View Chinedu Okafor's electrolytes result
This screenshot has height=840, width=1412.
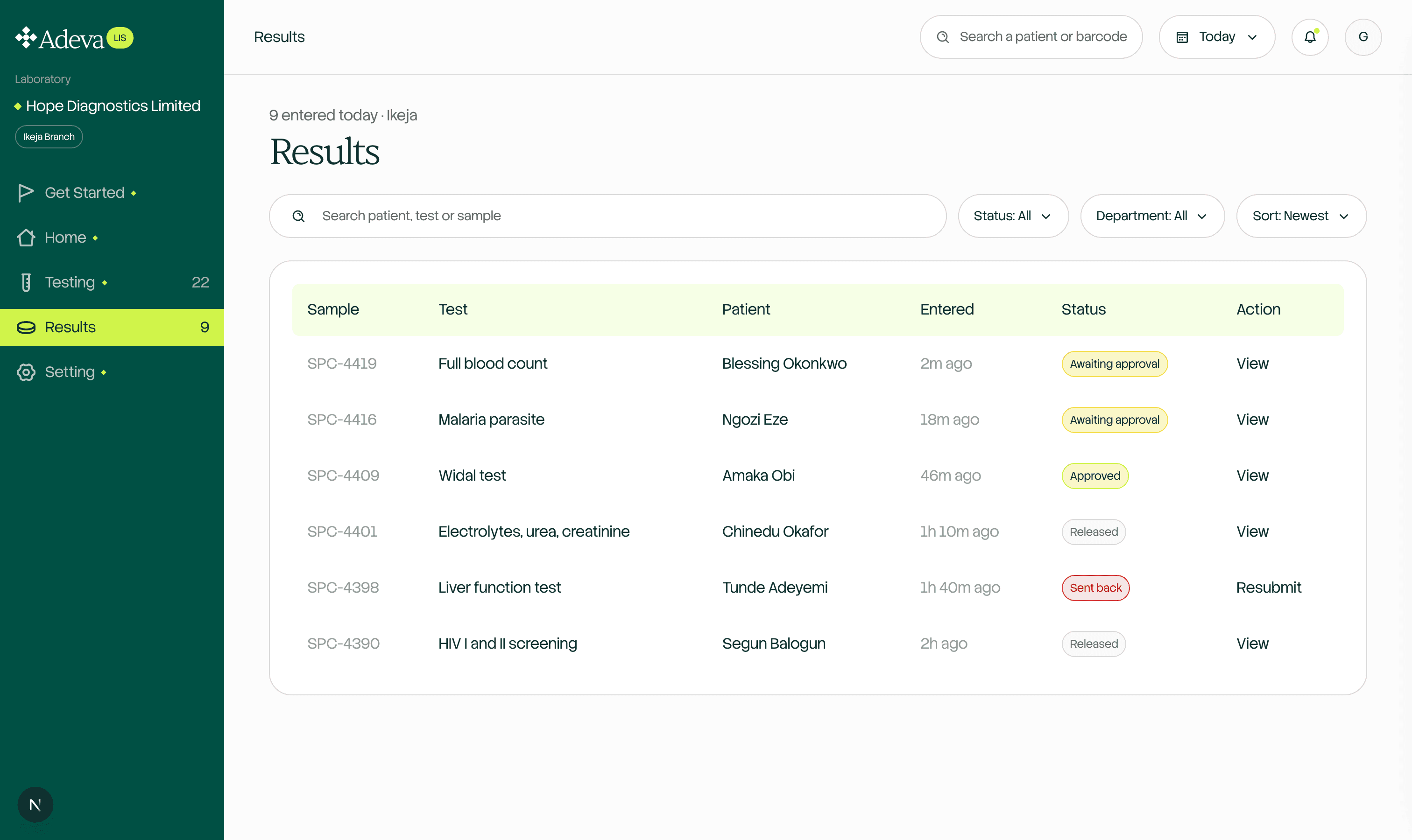click(x=1252, y=532)
